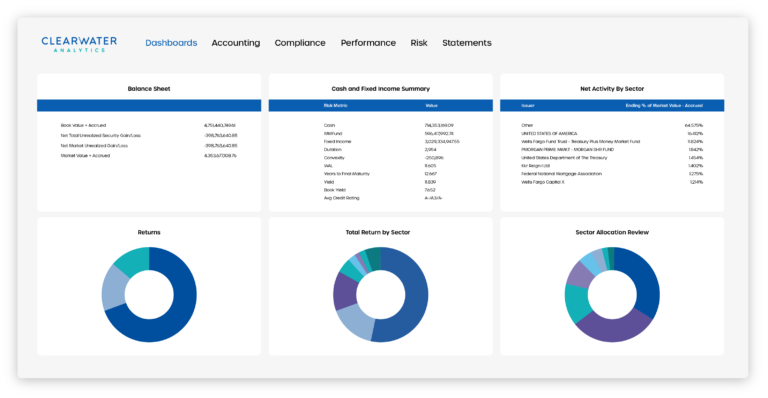Switch to the Accounting tab
768x398 pixels.
tap(236, 43)
